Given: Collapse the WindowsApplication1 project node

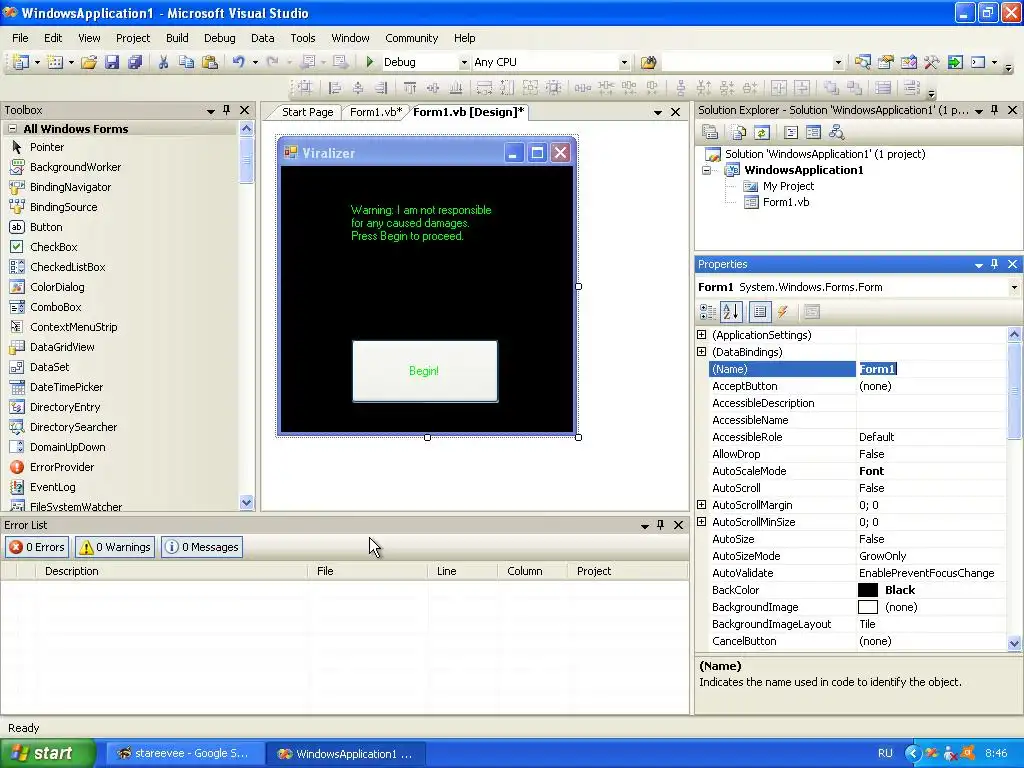Looking at the screenshot, I should (x=706, y=170).
